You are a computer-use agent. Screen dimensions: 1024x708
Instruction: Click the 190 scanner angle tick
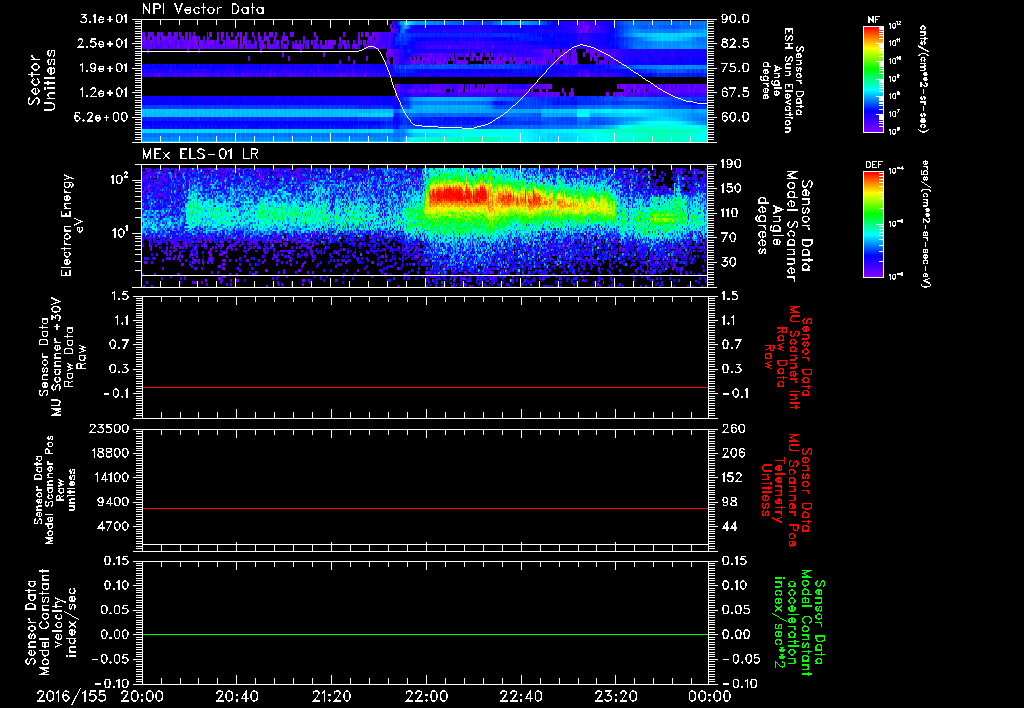click(731, 164)
